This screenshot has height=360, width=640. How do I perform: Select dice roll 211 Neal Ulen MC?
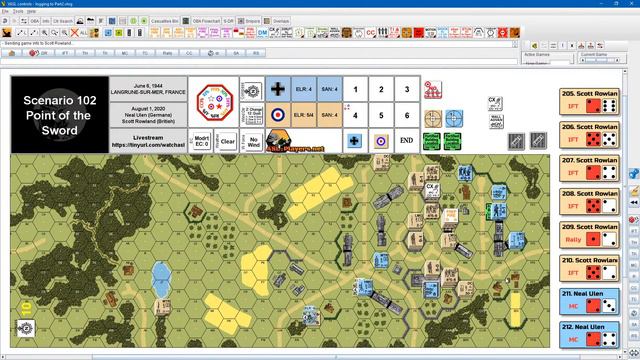589,302
